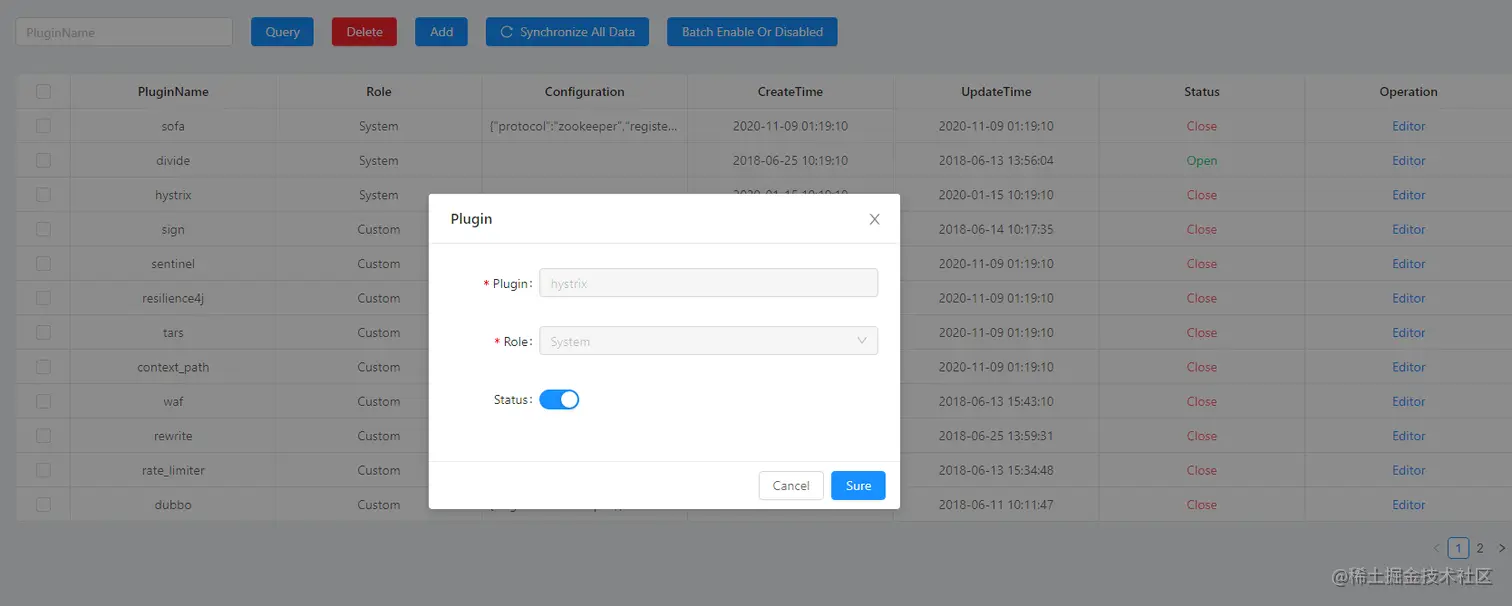Check the box for dubbo row
Image resolution: width=1512 pixels, height=606 pixels.
tap(43, 505)
